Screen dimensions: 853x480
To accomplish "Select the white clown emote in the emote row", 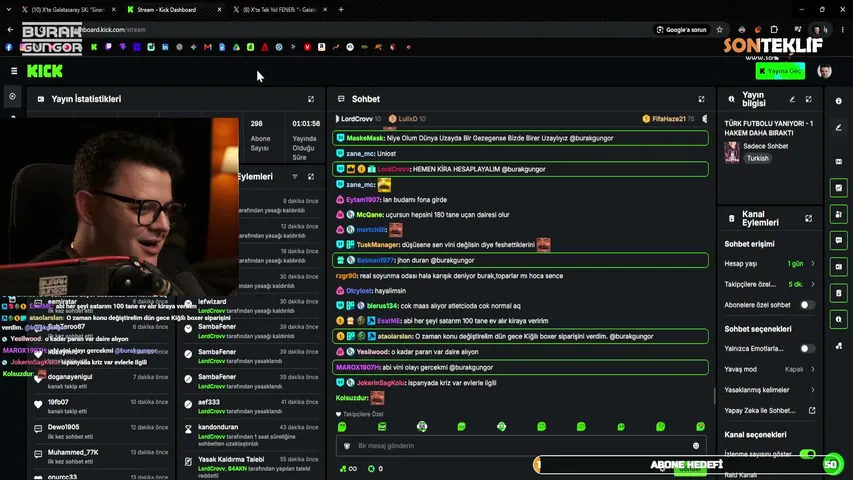I will click(422, 427).
